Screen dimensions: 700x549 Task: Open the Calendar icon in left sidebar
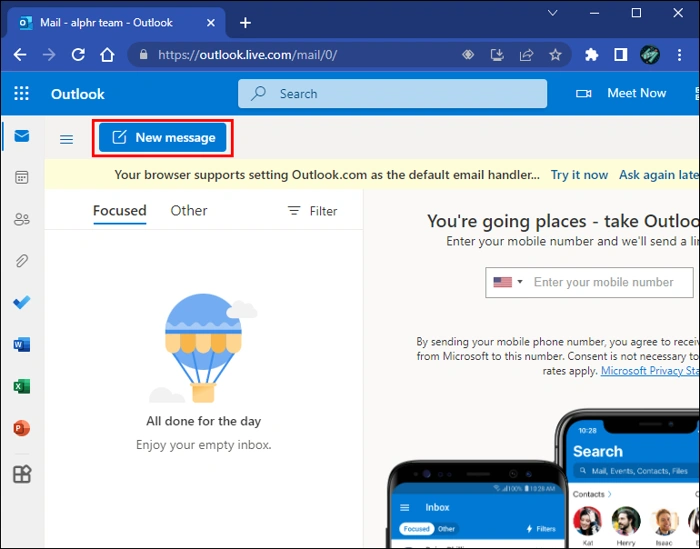coord(21,177)
